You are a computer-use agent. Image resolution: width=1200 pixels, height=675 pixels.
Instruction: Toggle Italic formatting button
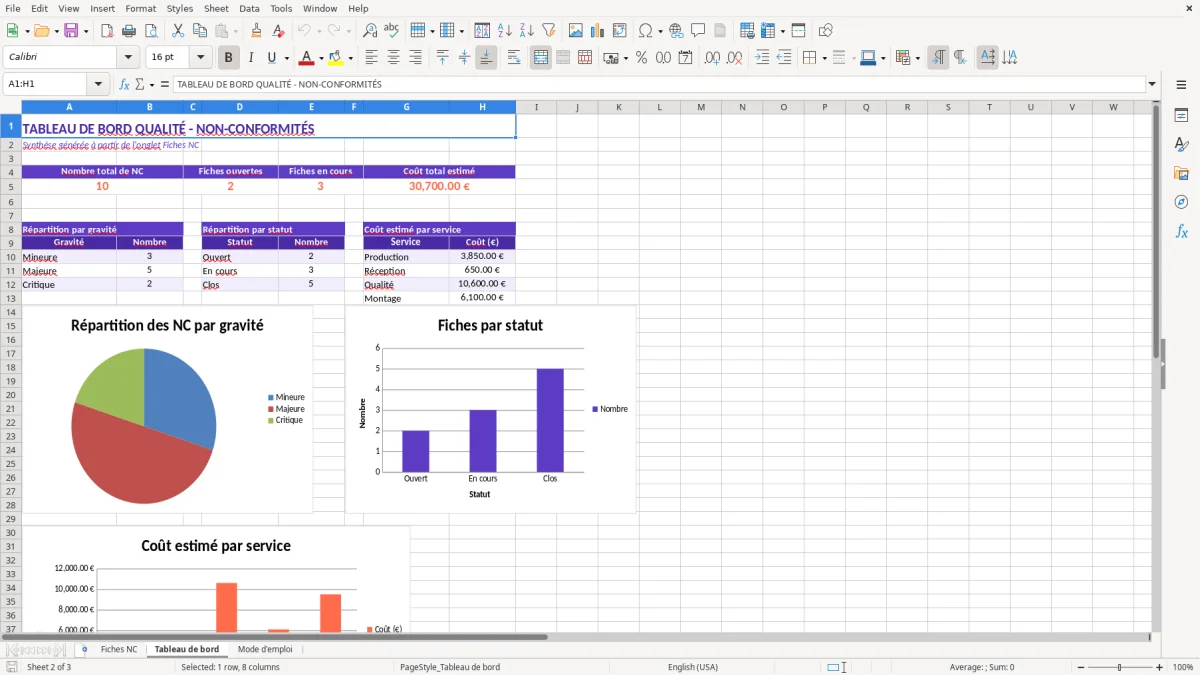[250, 58]
